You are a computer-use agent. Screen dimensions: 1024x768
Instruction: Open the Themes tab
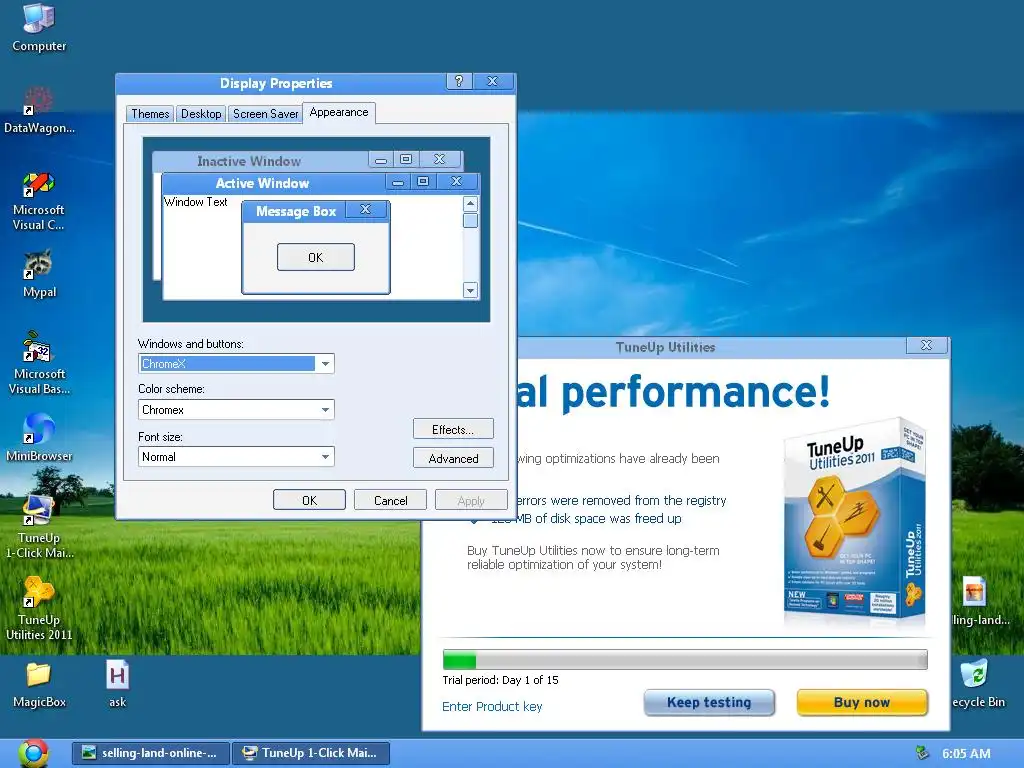(150, 114)
